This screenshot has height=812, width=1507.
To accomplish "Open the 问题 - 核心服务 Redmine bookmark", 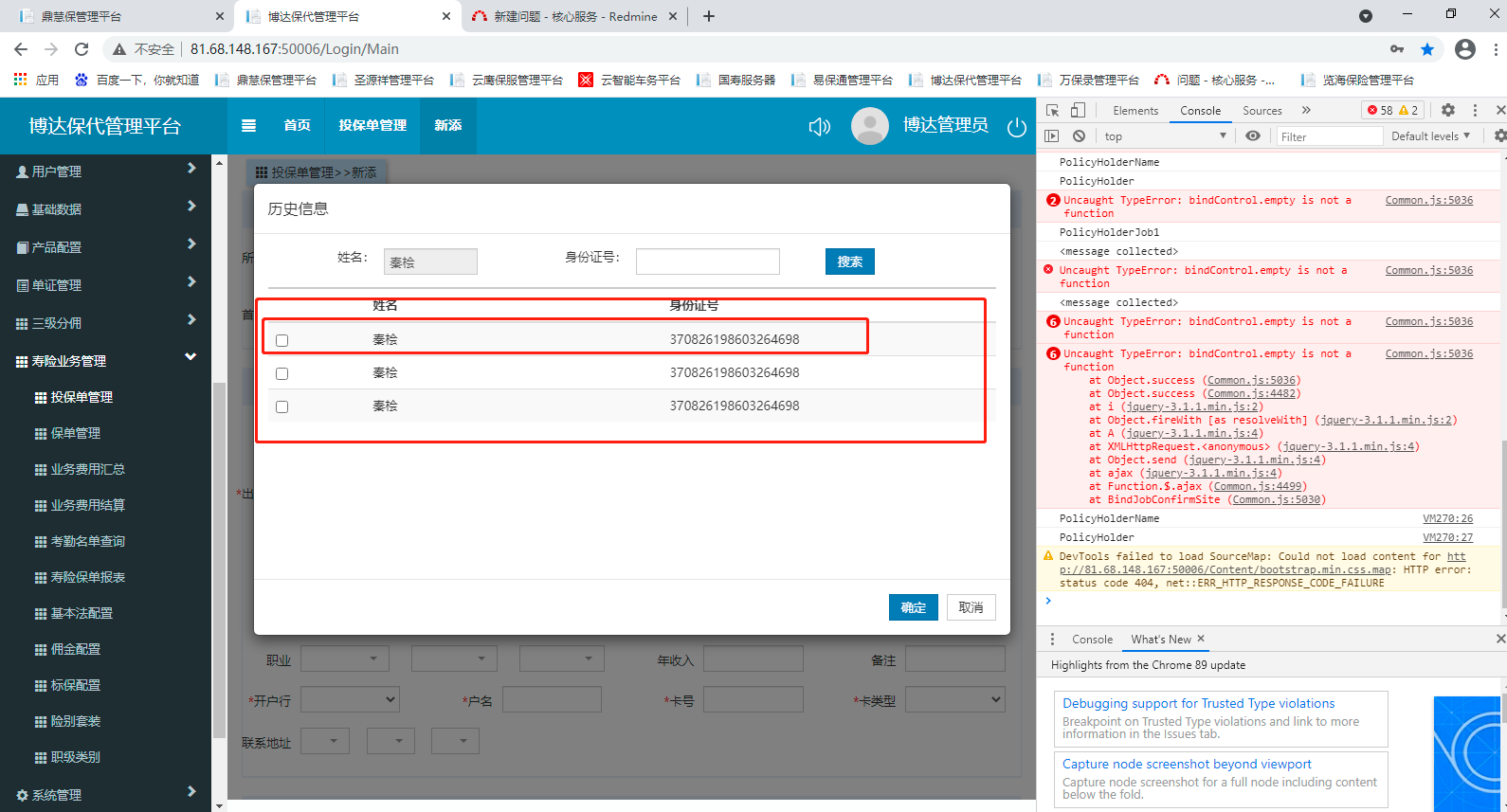I will (x=1215, y=81).
